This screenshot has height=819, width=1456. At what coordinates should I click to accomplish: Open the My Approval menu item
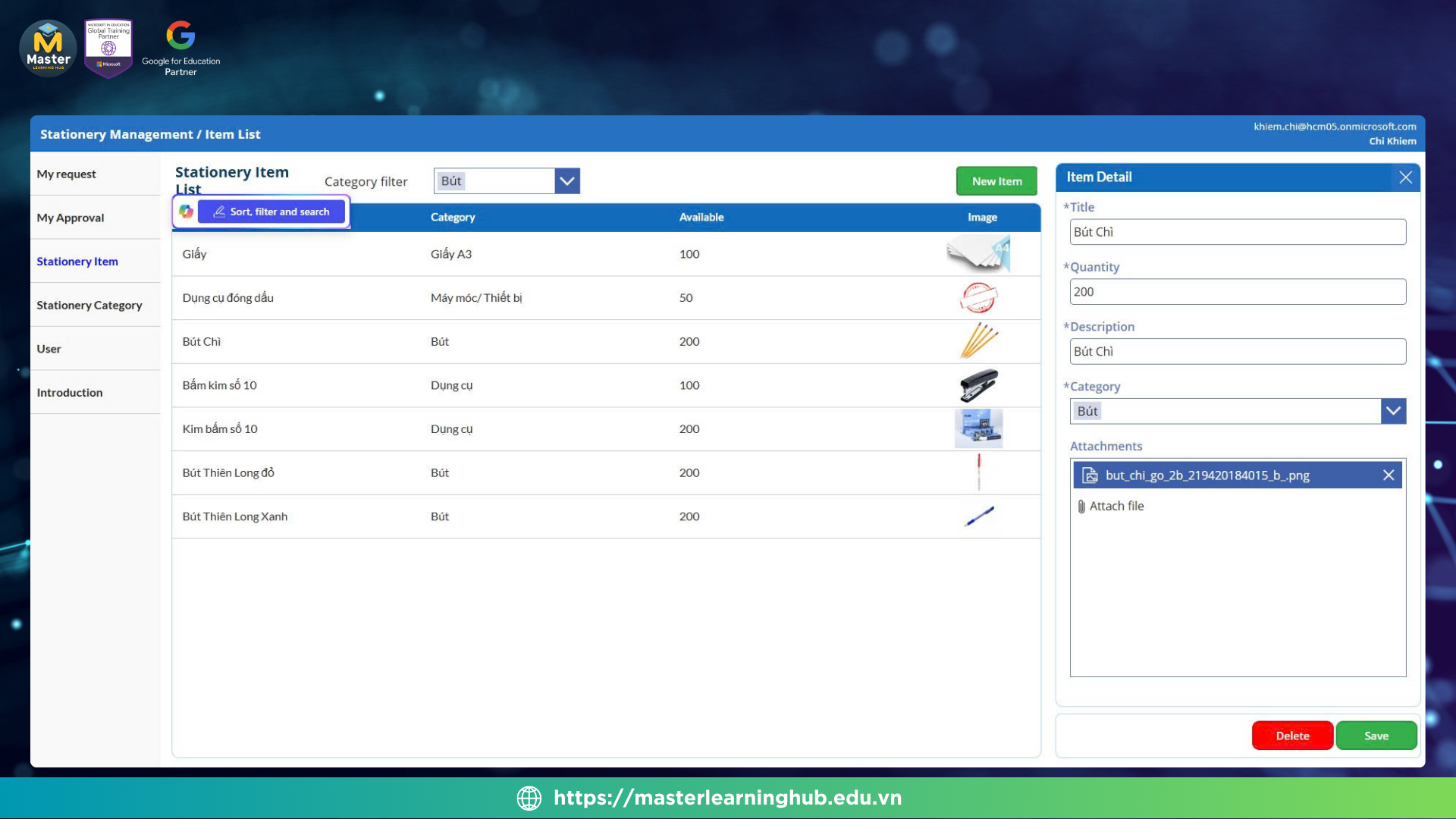point(71,218)
